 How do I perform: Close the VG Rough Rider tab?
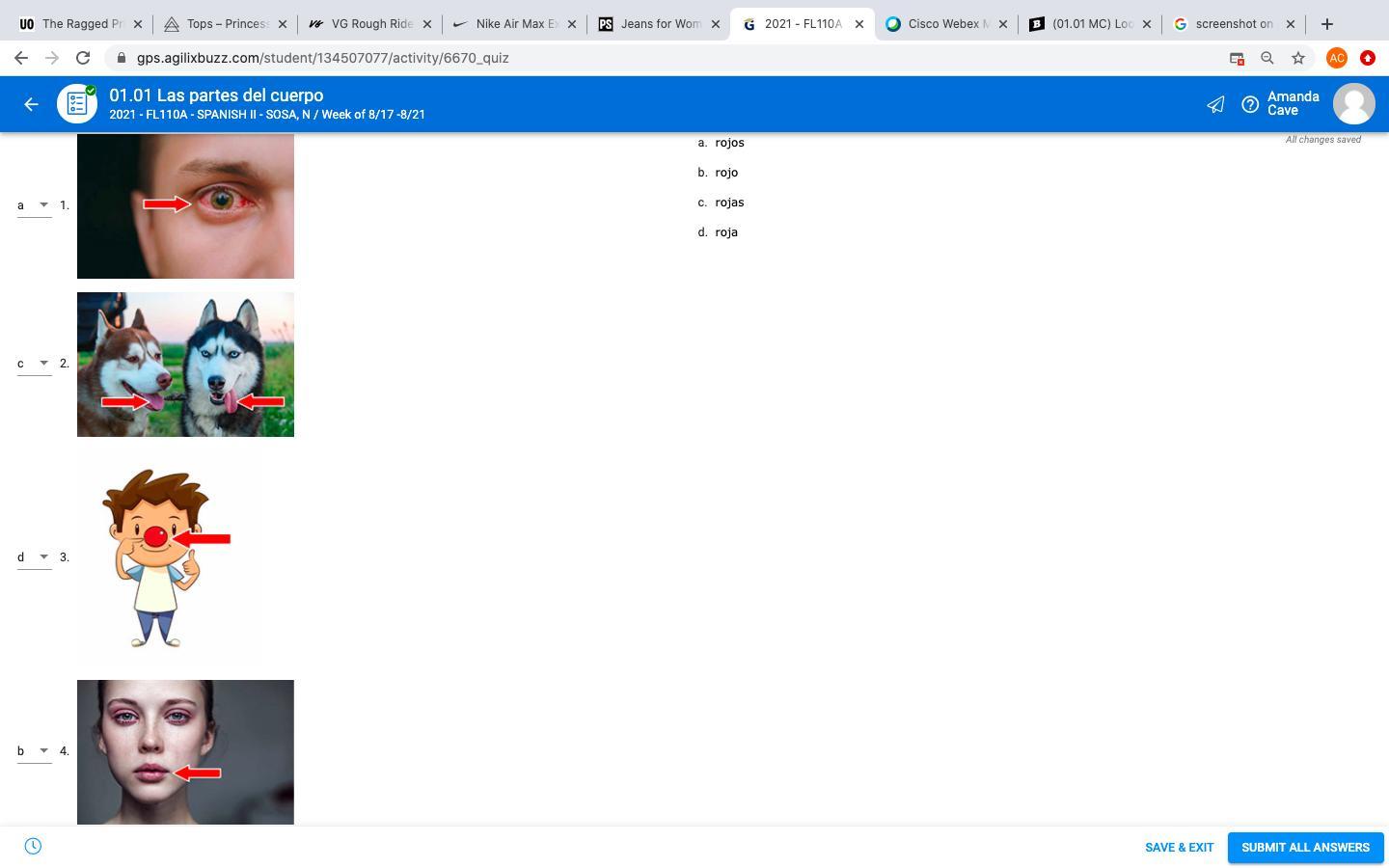[x=426, y=24]
